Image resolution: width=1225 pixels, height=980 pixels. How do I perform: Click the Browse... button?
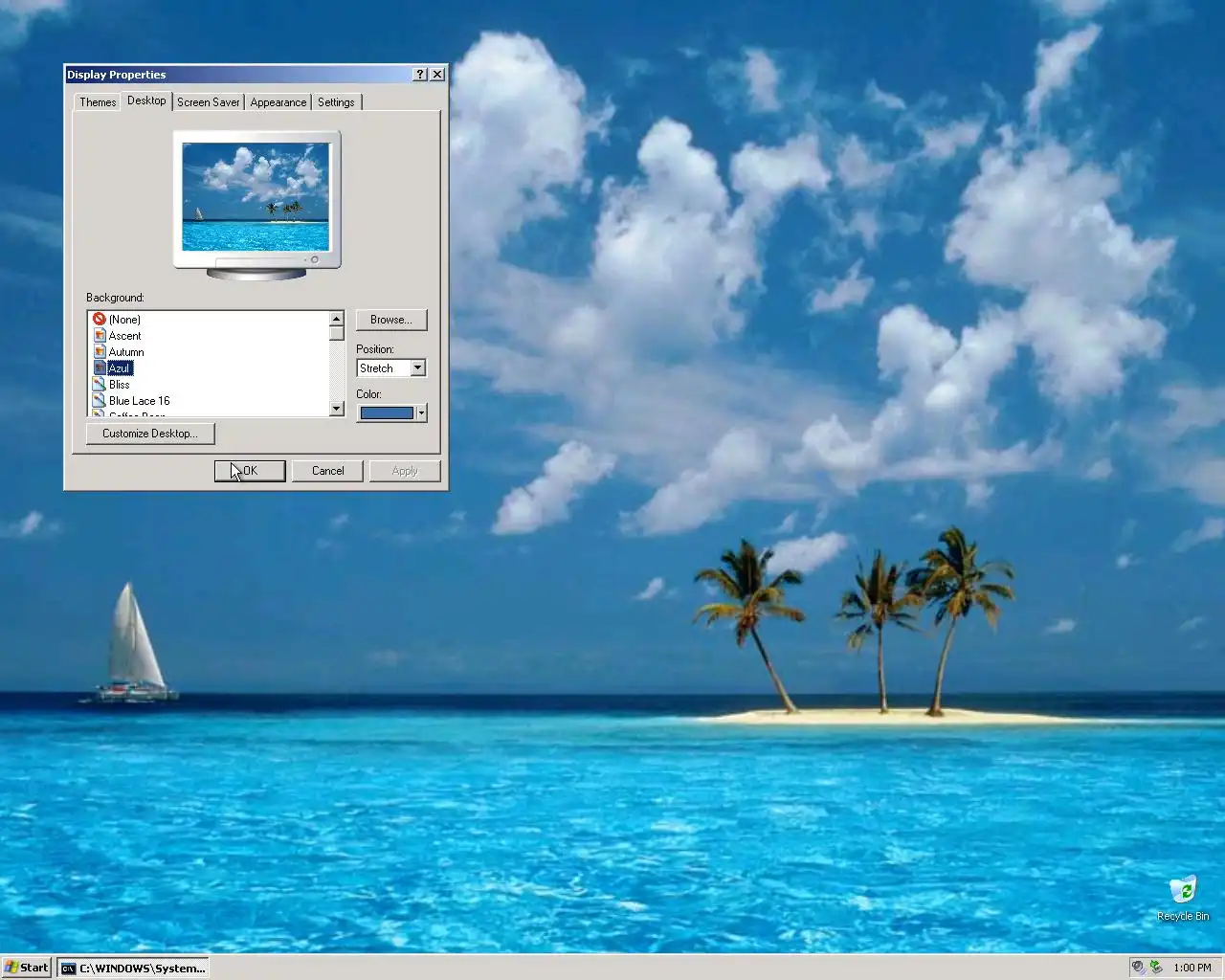click(x=391, y=320)
